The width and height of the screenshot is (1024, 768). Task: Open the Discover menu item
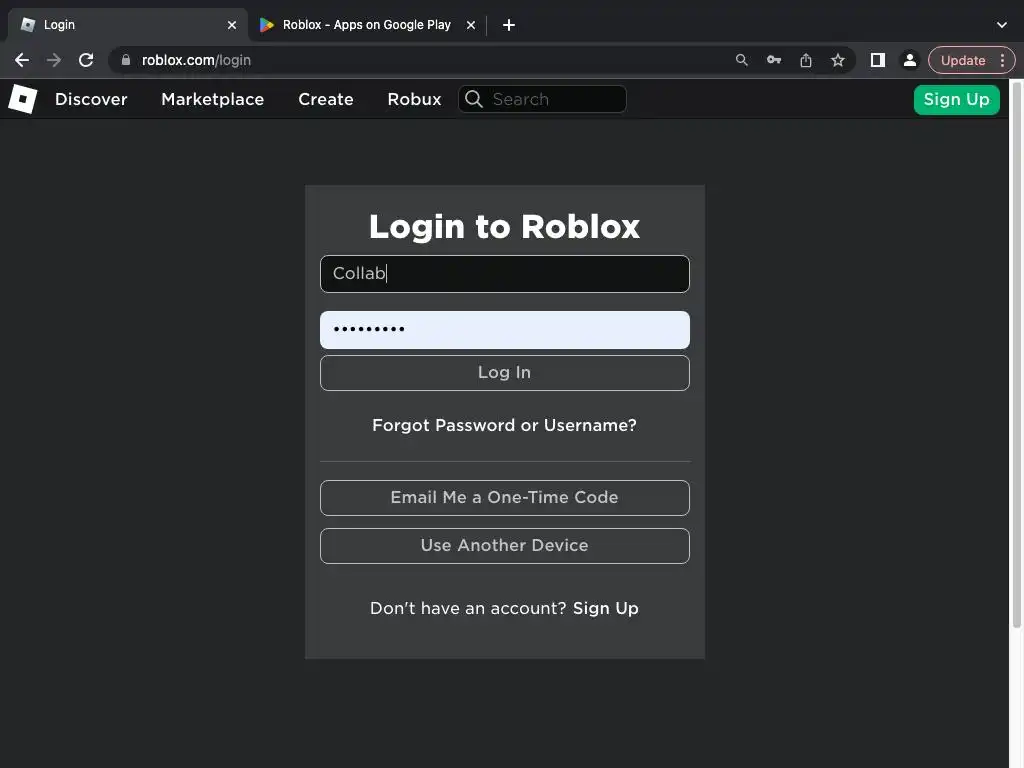[x=91, y=99]
